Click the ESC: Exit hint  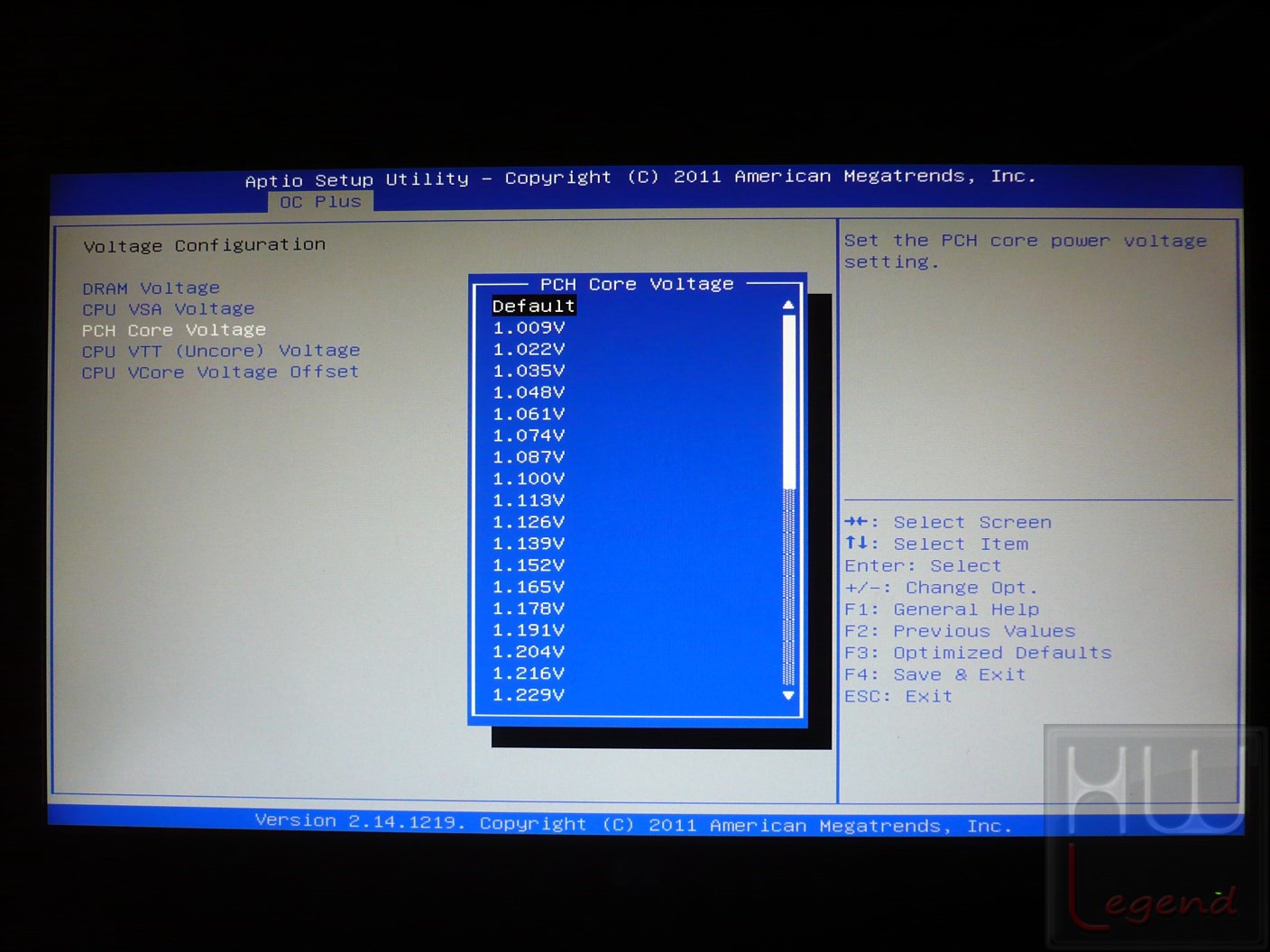[x=898, y=696]
